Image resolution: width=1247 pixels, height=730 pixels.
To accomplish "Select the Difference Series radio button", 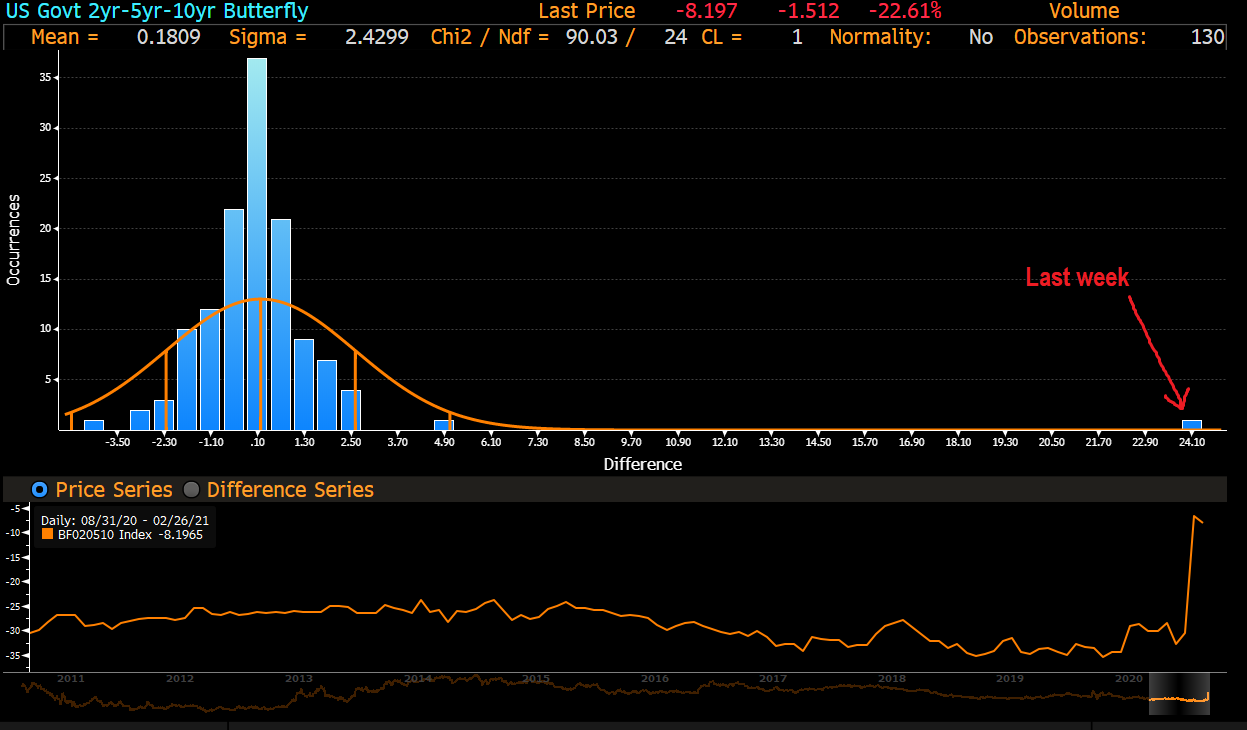I will tap(190, 490).
